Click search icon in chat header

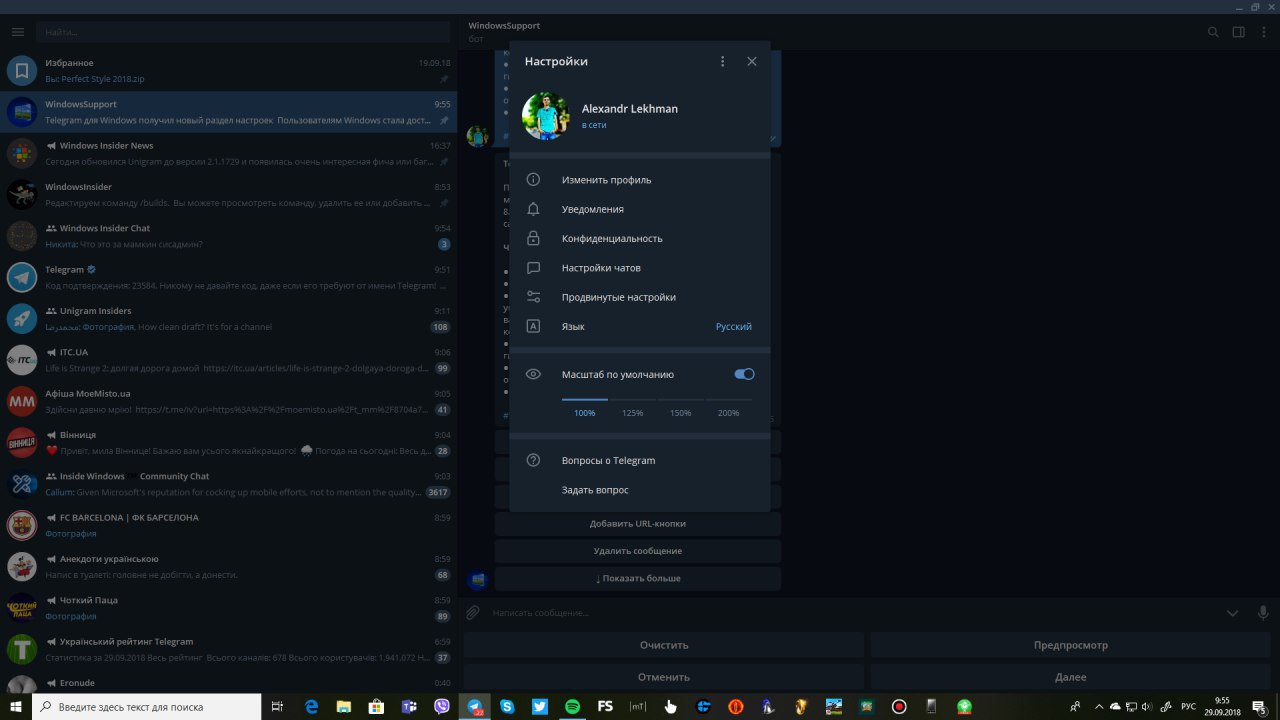(x=1213, y=32)
